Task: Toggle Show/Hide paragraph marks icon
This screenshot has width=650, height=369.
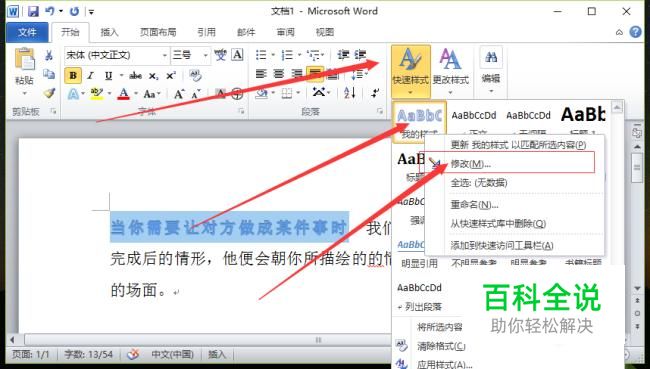Action: click(375, 93)
